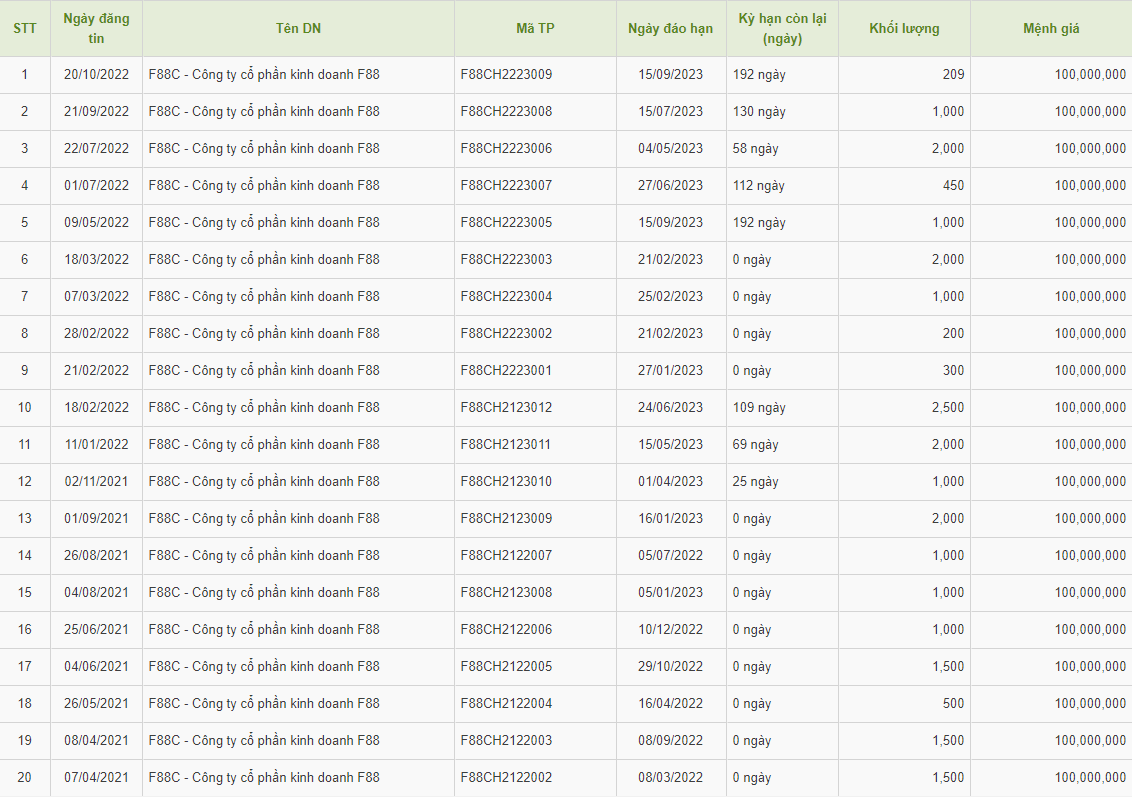Screen dimensions: 1132x797
Task: Select posting date 20/10/2022
Action: (96, 74)
